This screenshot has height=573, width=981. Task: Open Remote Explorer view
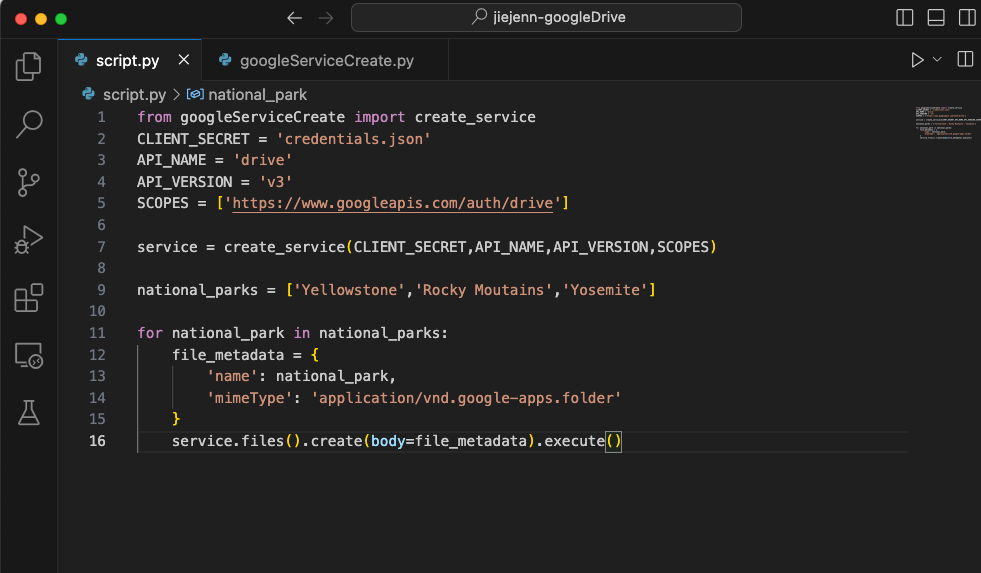pos(28,355)
